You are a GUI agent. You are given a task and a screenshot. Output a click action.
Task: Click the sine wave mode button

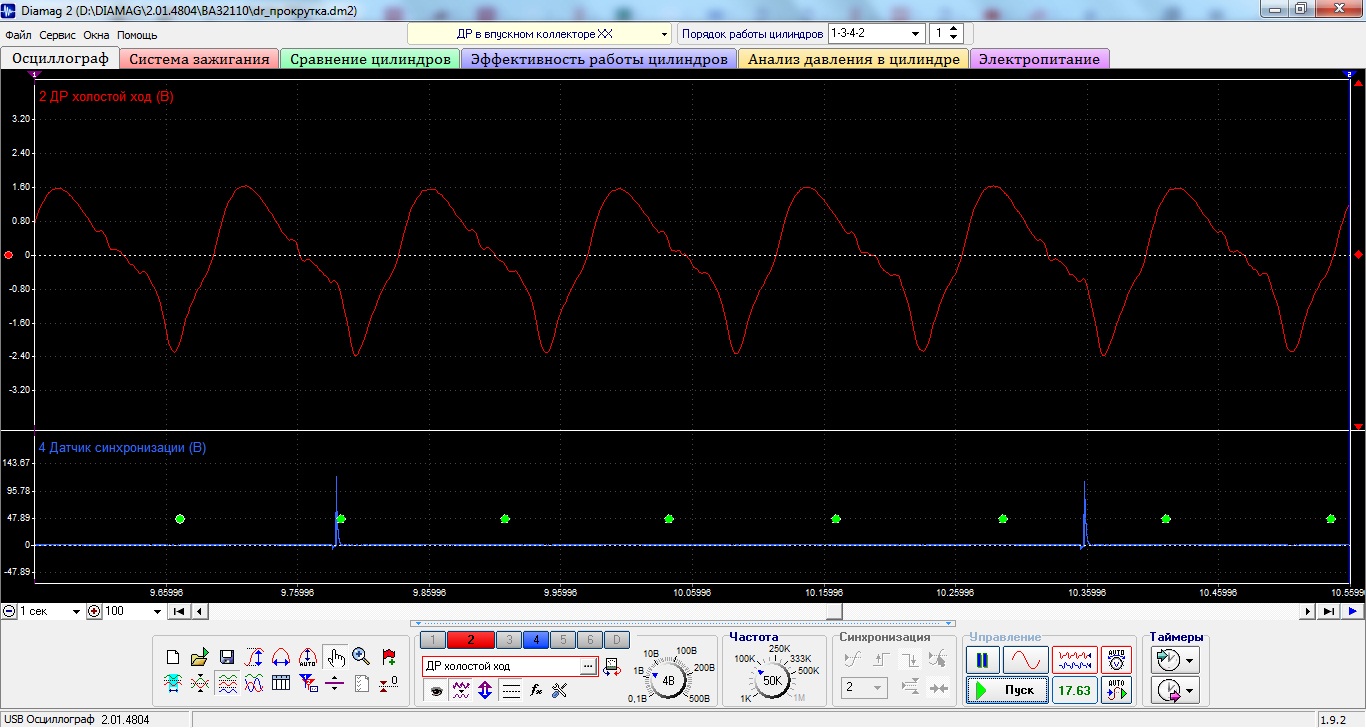coord(1026,660)
